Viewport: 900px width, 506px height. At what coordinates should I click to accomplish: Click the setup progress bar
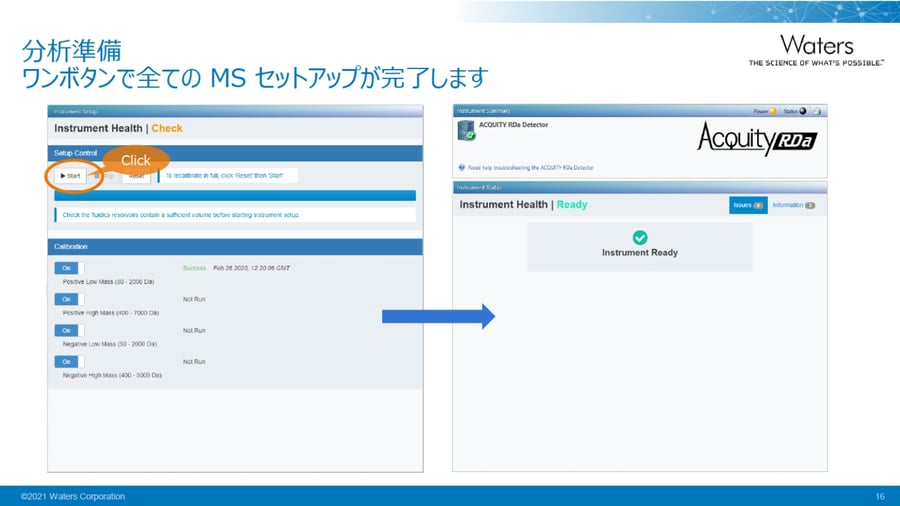pos(235,196)
